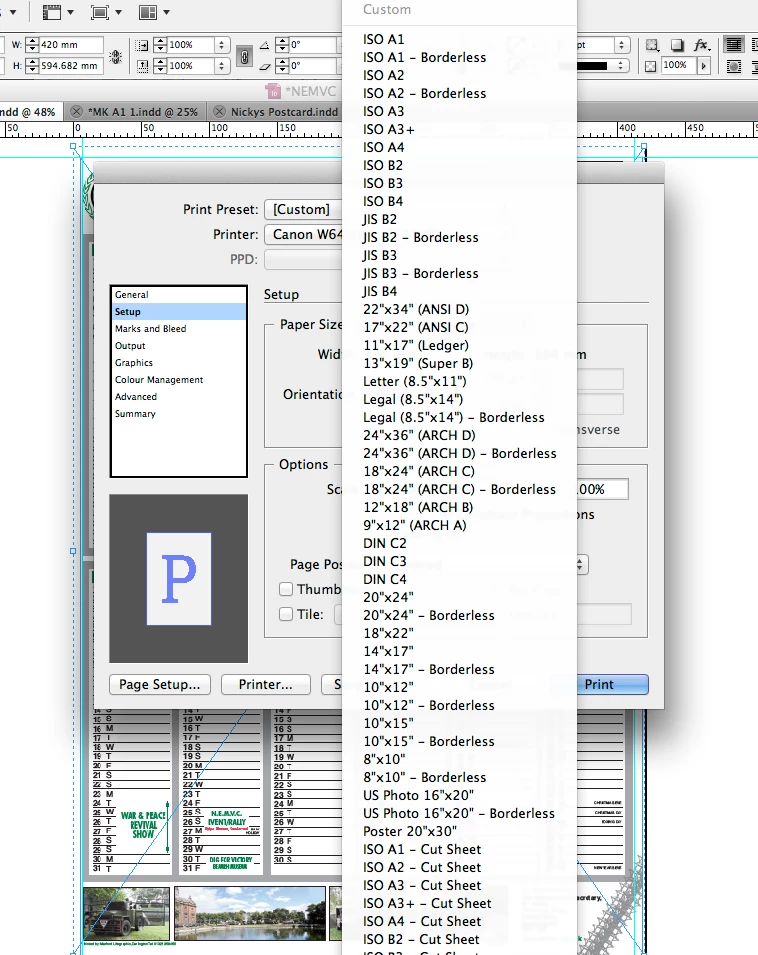Click the H field showing 594.682 mm
Image resolution: width=758 pixels, height=955 pixels.
point(71,66)
